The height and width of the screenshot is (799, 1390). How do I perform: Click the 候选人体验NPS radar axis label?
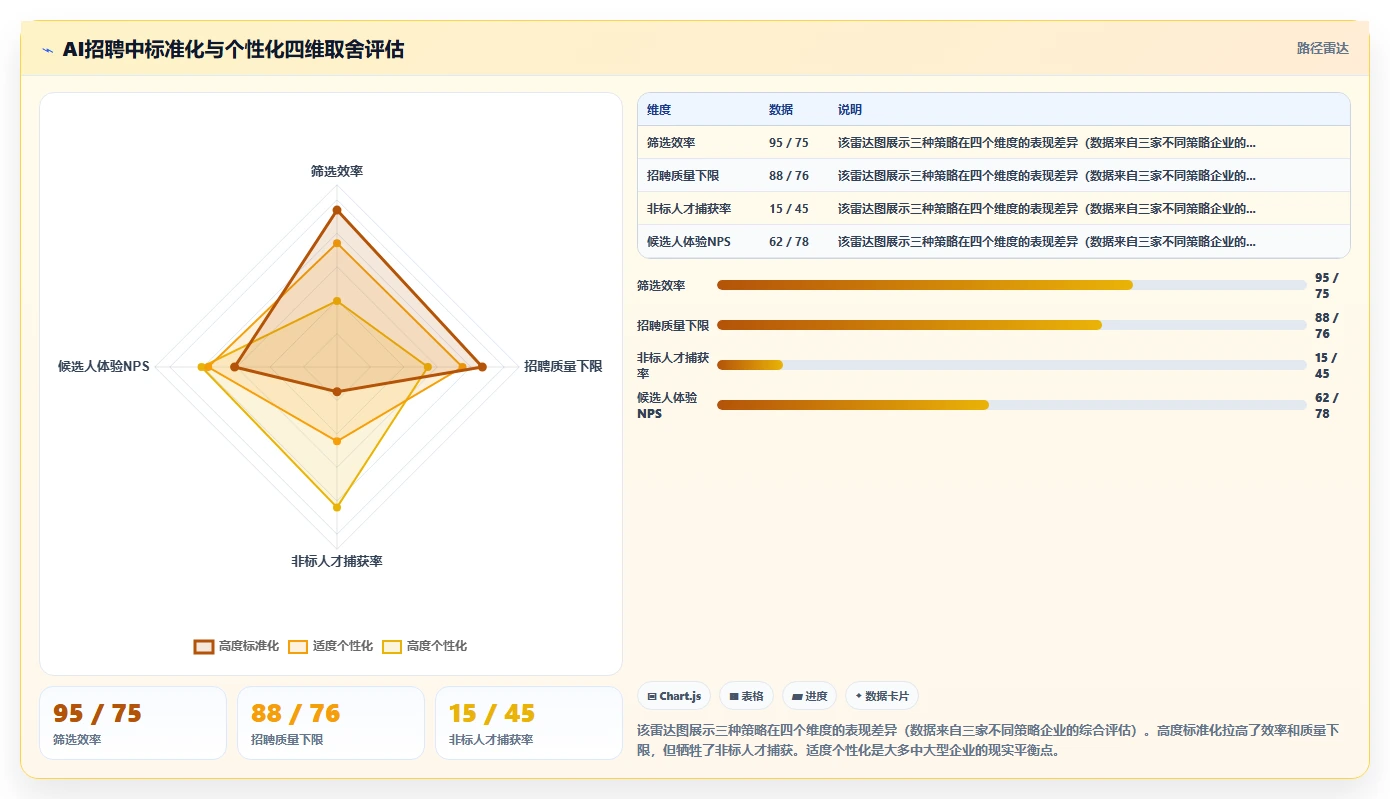coord(104,367)
